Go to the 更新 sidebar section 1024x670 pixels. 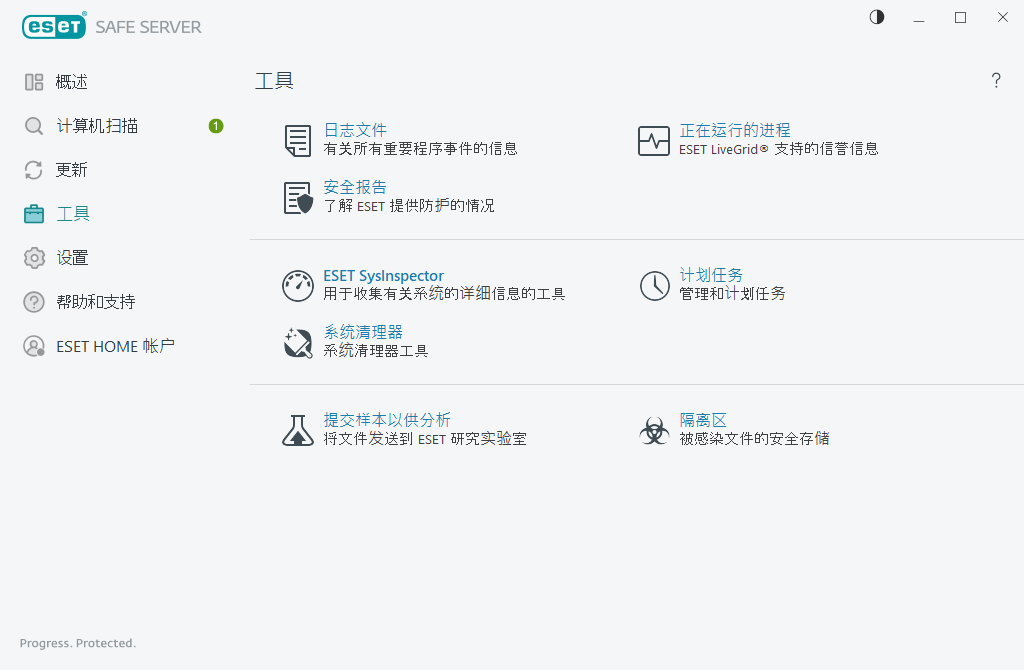coord(72,170)
